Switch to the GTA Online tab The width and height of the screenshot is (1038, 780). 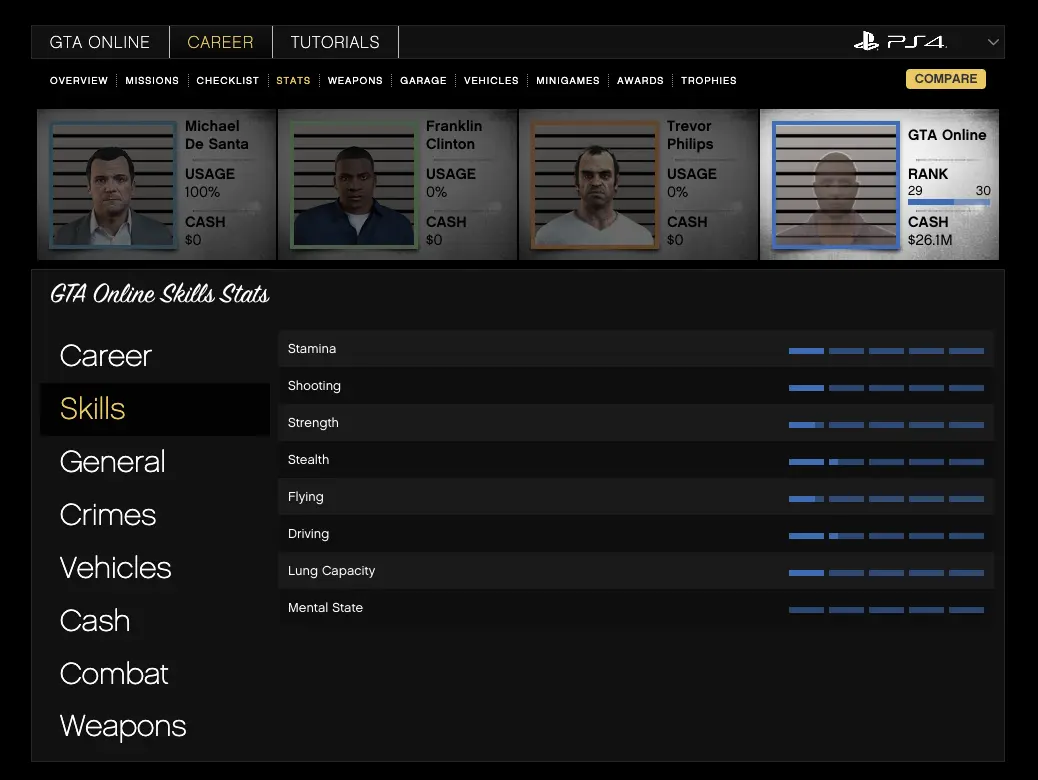click(x=100, y=42)
